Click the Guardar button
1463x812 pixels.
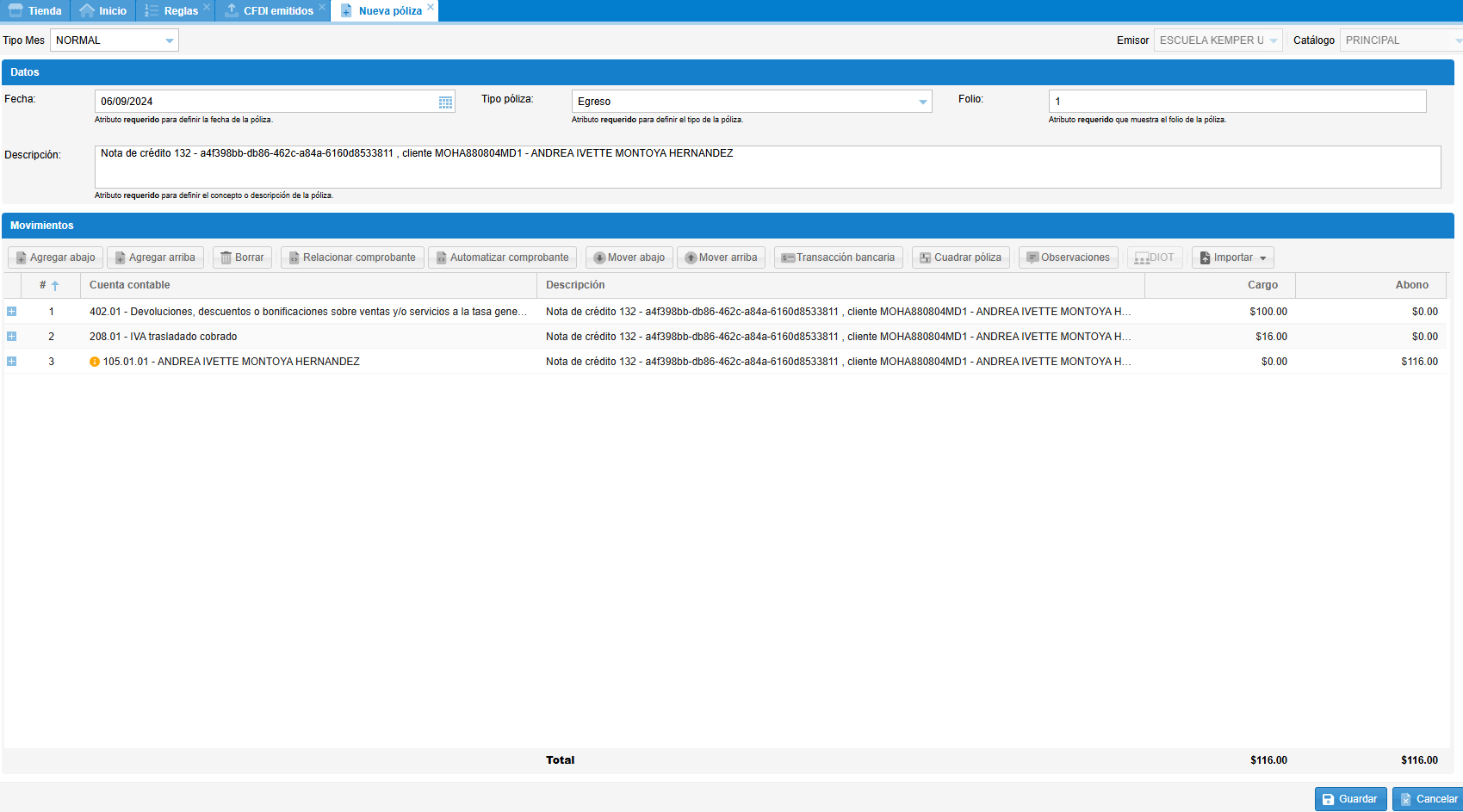tap(1350, 799)
